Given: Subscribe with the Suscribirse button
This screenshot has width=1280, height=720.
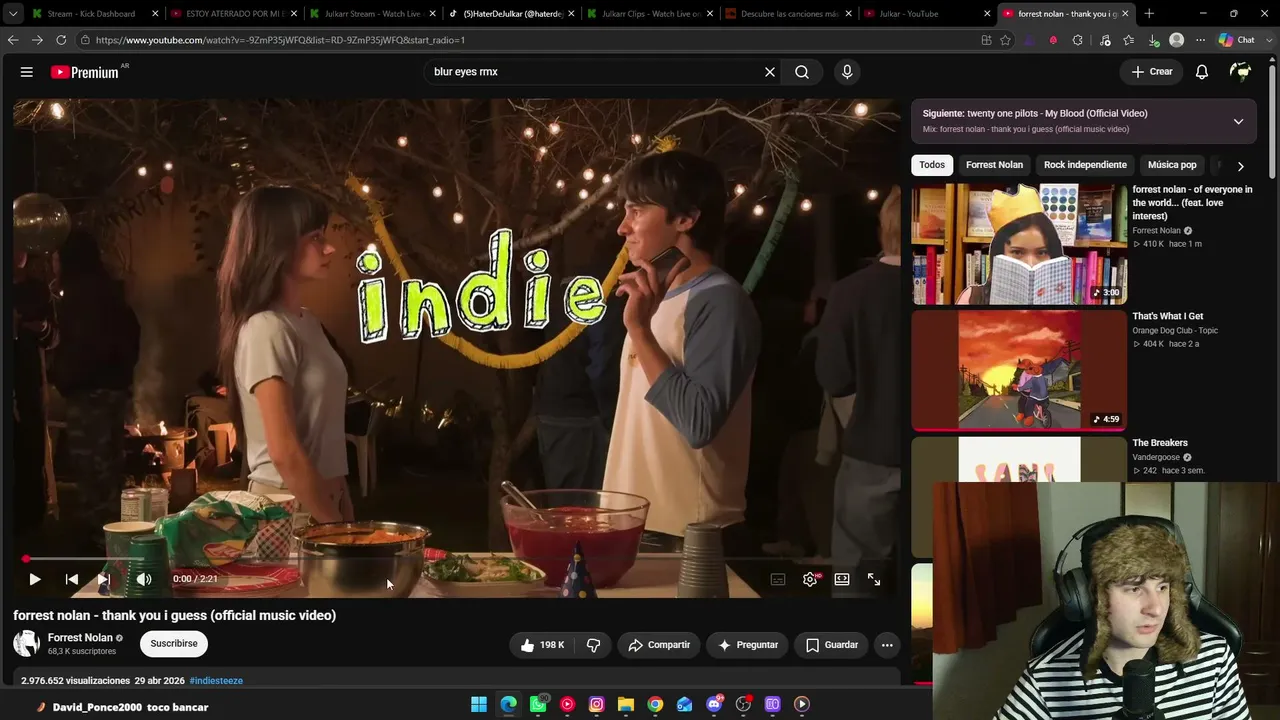Looking at the screenshot, I should (174, 644).
